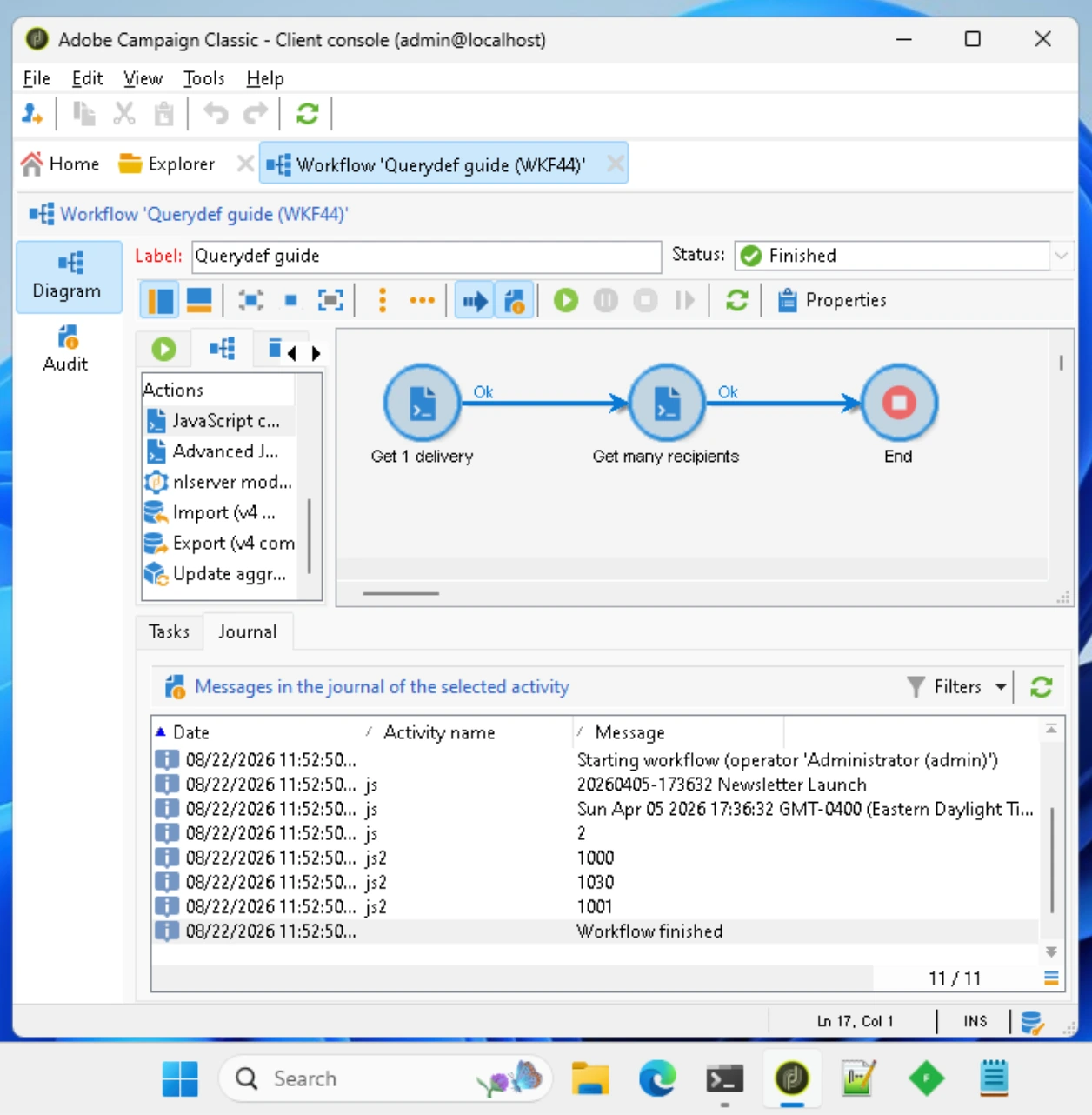Toggle the left palette panel display
This screenshot has height=1115, width=1092.
pyautogui.click(x=160, y=301)
